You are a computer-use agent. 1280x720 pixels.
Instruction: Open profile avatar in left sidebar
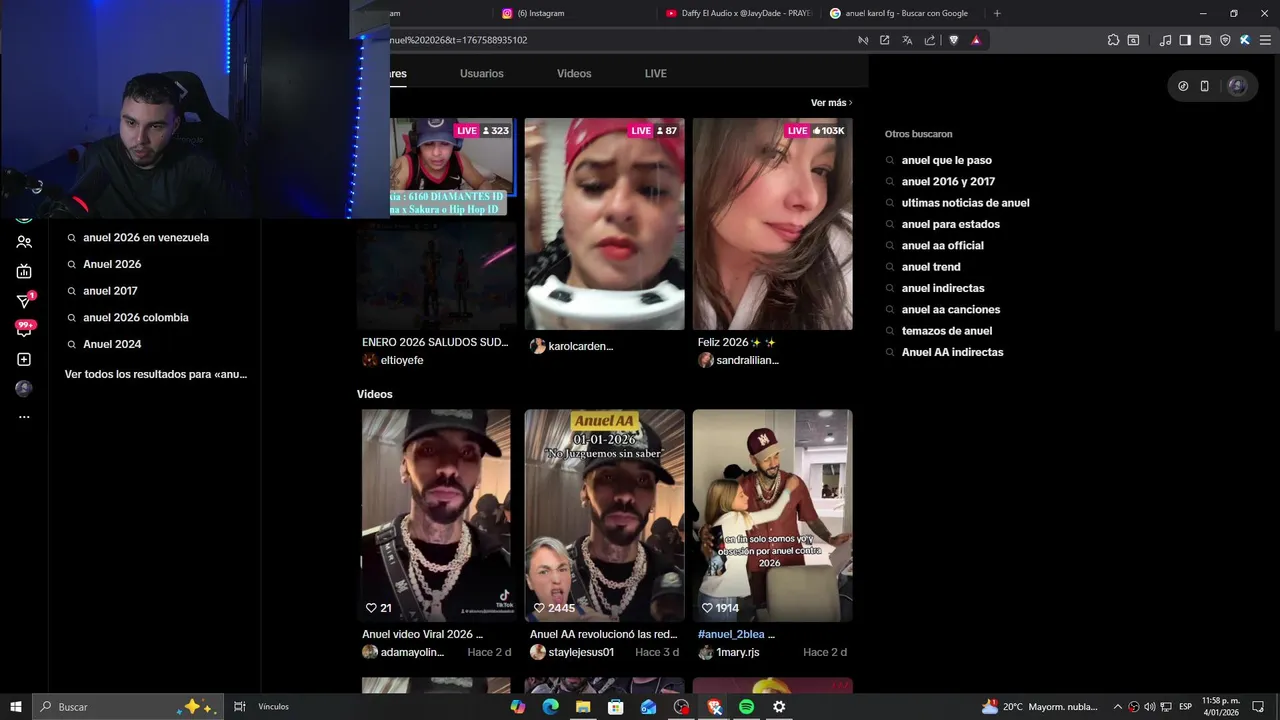pyautogui.click(x=24, y=388)
